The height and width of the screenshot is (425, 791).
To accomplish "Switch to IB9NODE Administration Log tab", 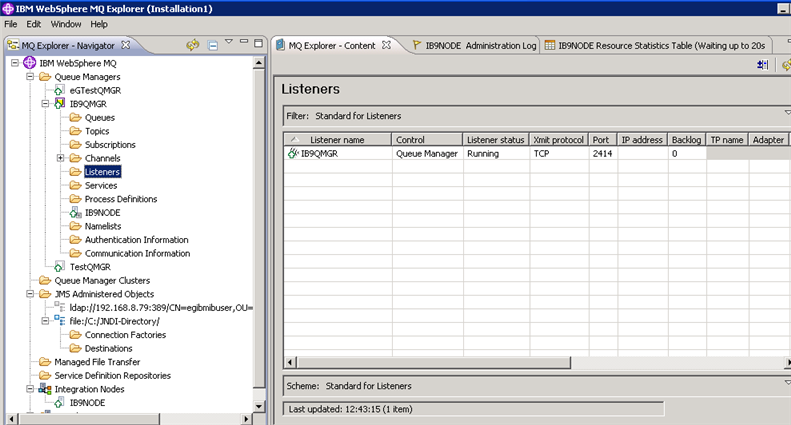I will point(474,45).
